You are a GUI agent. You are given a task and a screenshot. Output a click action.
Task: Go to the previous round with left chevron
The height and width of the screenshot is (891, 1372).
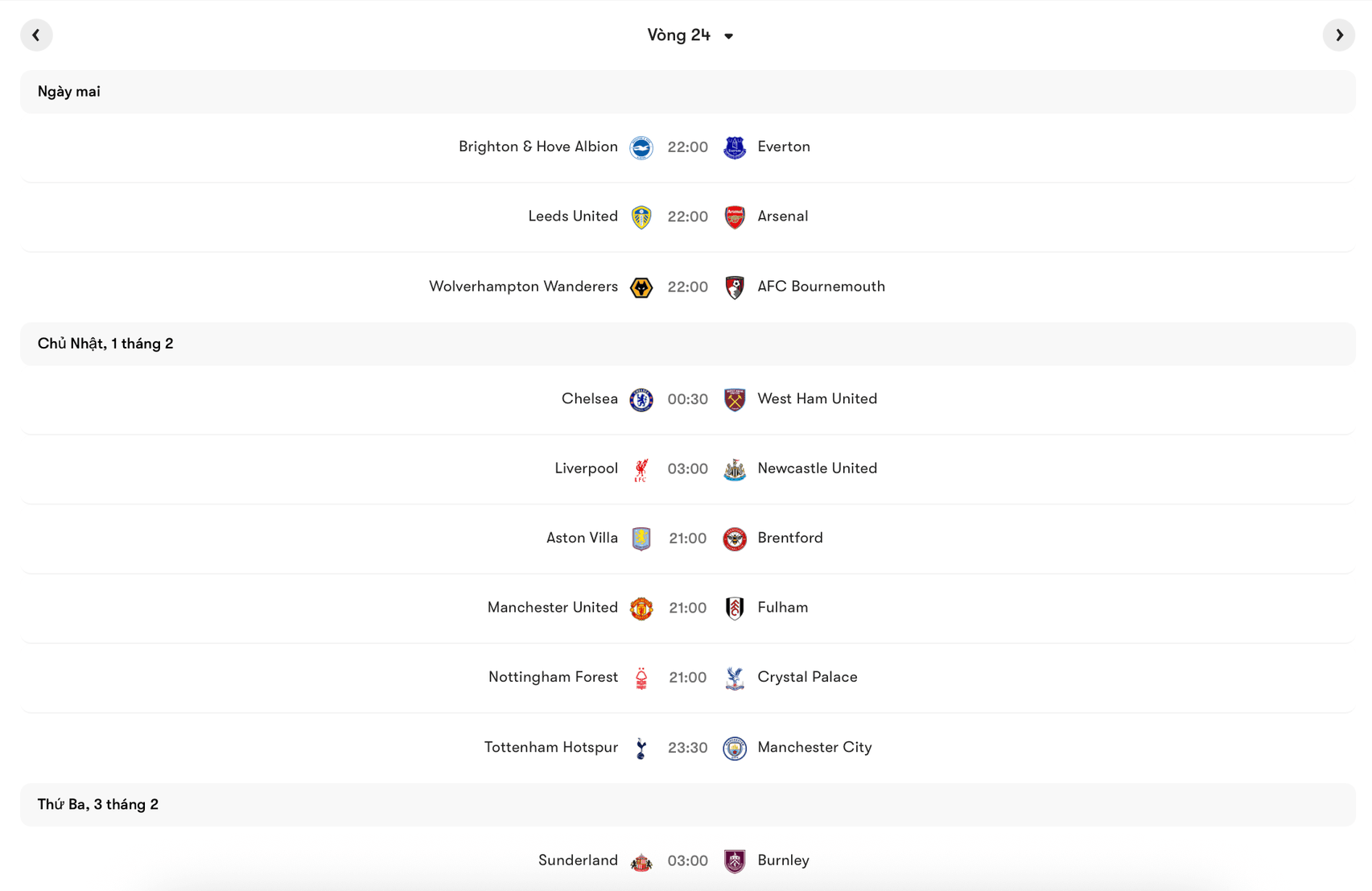point(36,35)
